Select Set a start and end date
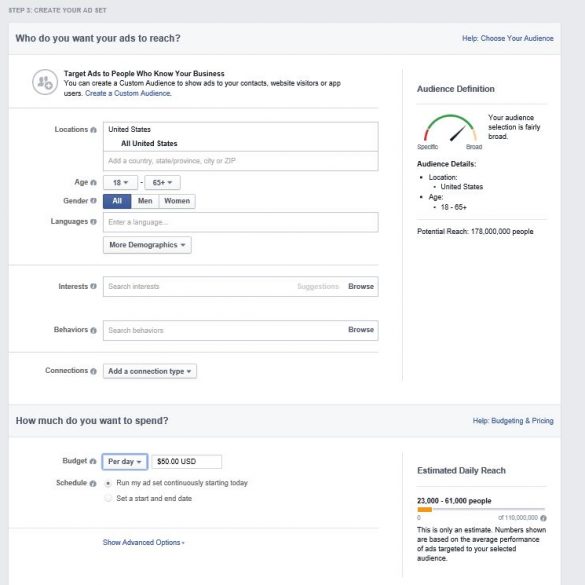 pos(108,498)
